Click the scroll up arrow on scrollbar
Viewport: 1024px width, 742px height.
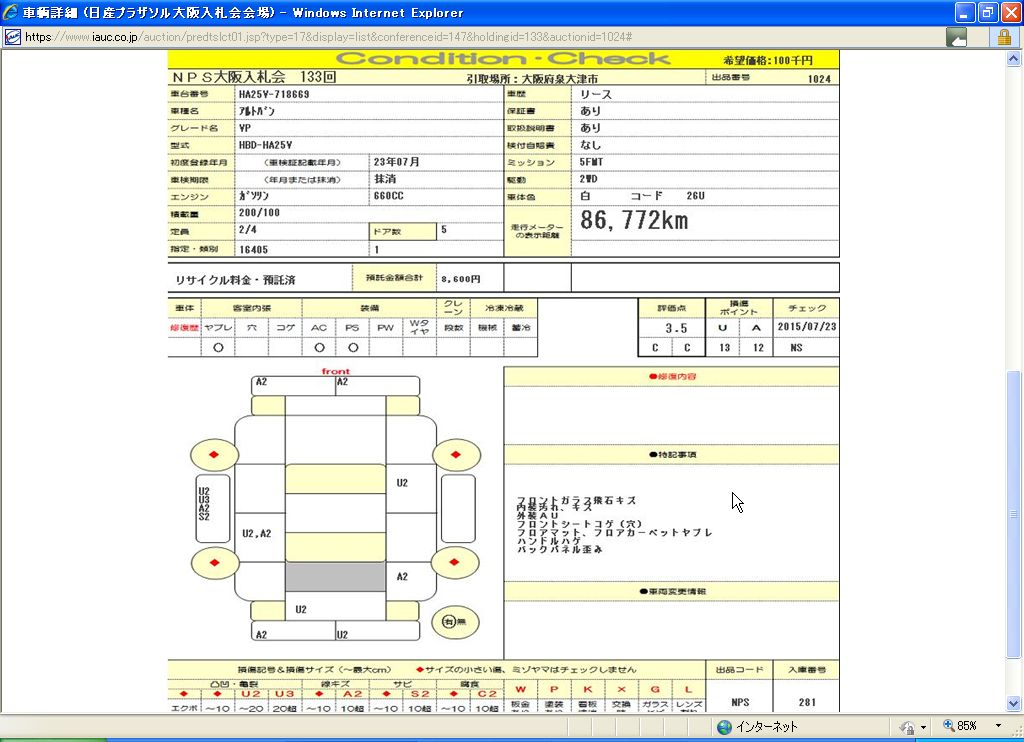point(1014,59)
